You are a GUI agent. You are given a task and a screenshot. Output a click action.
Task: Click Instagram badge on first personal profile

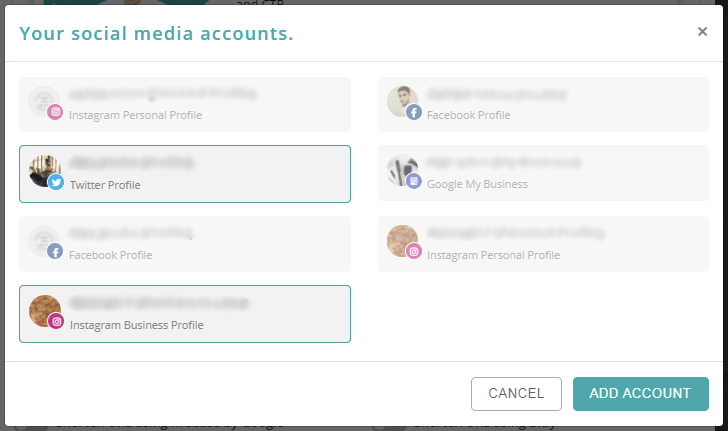(55, 112)
